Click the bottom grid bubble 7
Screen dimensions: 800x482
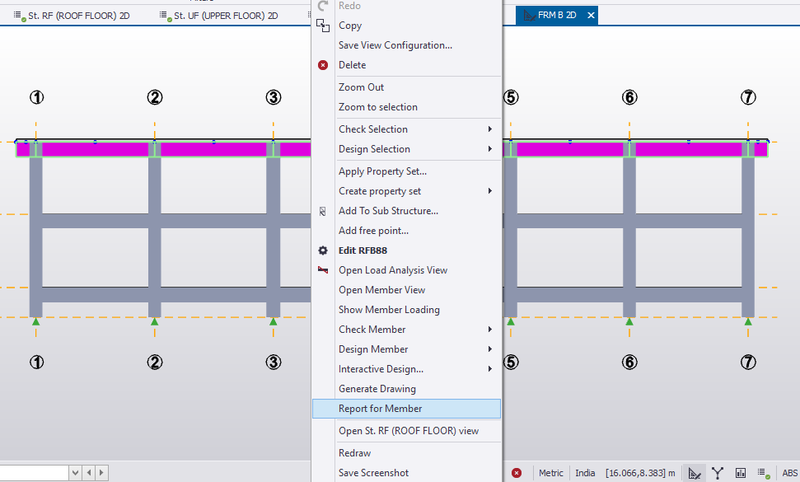(748, 362)
